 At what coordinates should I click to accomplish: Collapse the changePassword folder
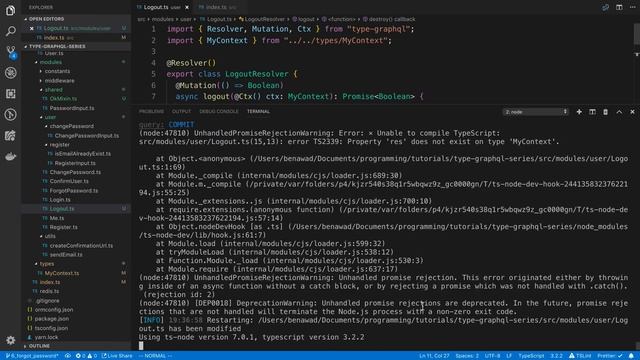(71, 126)
